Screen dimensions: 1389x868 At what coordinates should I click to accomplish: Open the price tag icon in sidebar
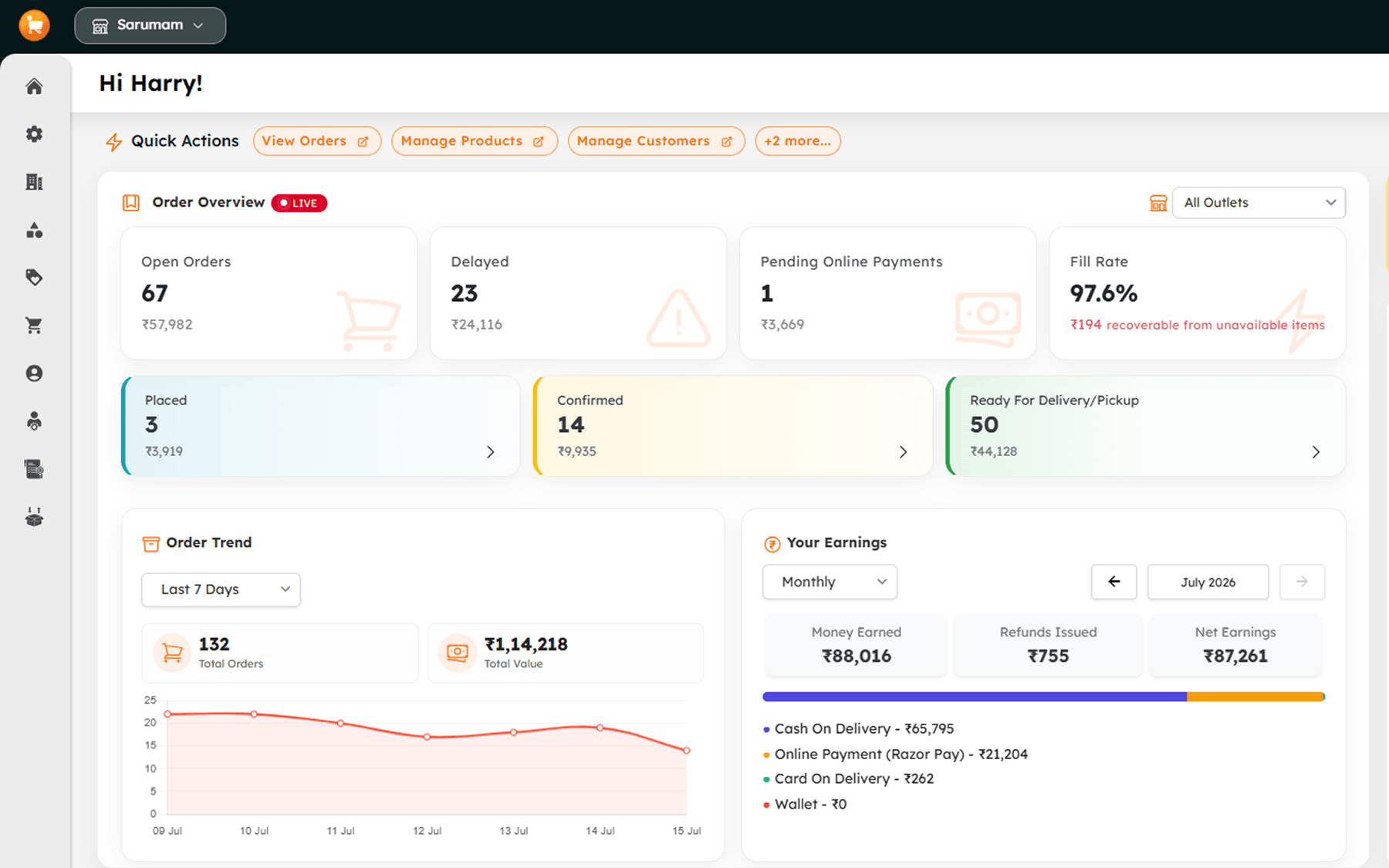point(34,278)
